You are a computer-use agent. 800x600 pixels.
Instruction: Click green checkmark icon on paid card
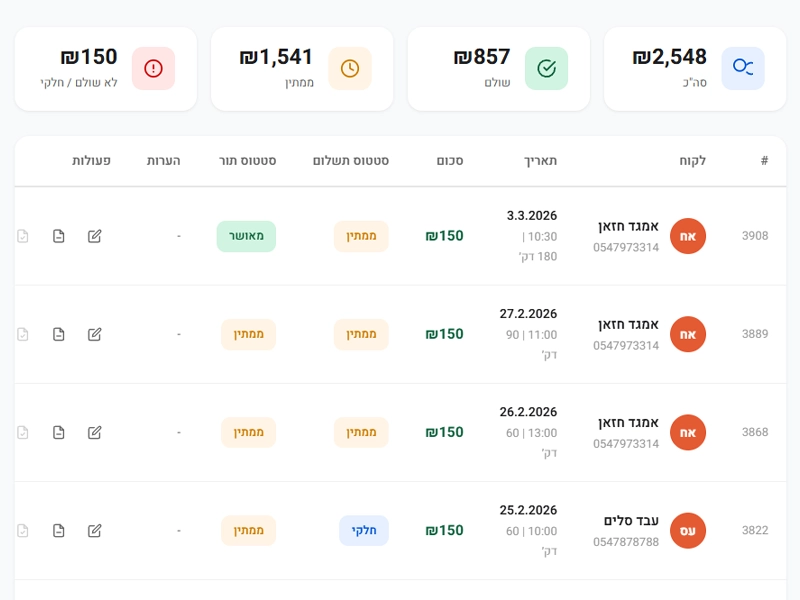click(546, 68)
